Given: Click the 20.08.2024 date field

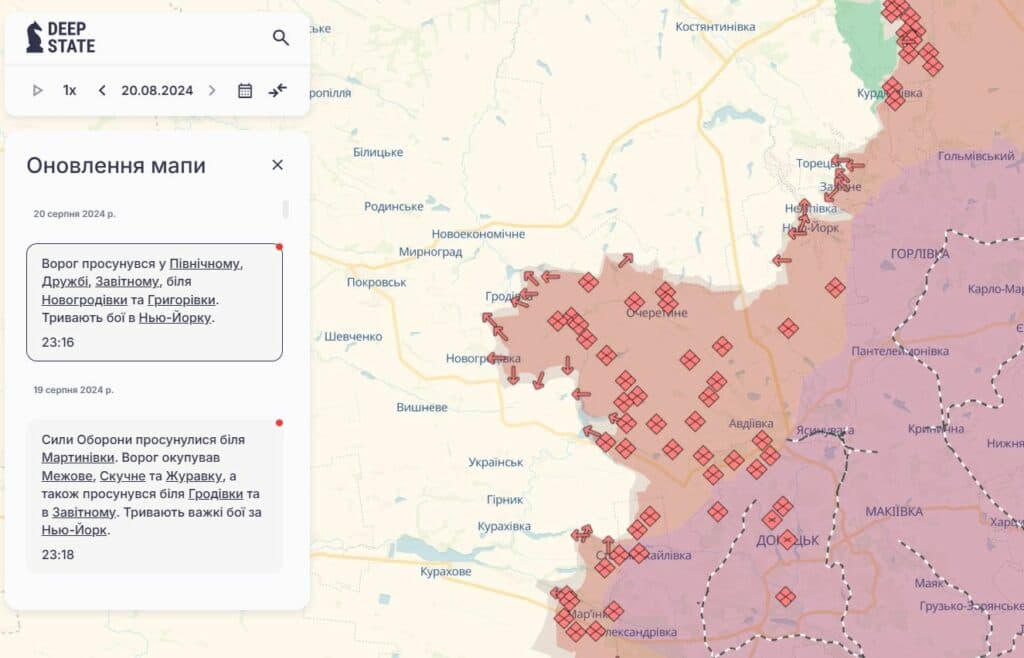Looking at the screenshot, I should tap(157, 90).
